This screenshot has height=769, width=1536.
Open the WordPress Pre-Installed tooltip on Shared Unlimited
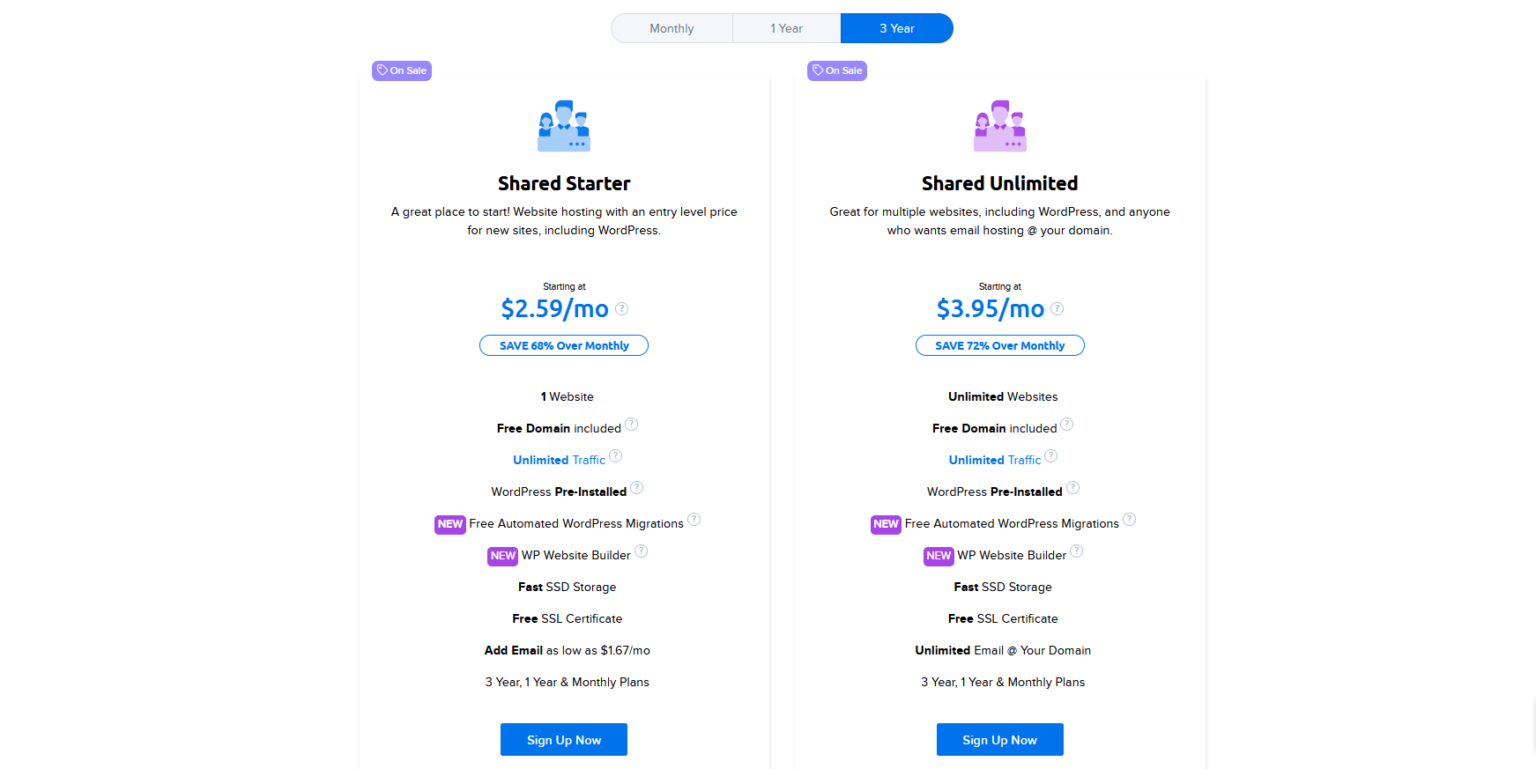(x=1073, y=488)
